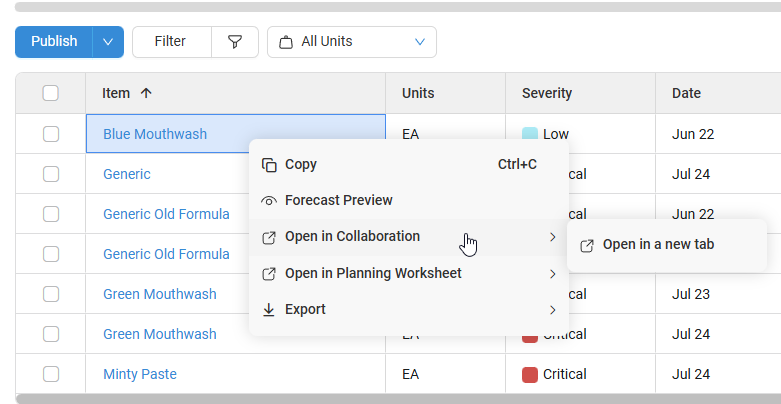Screen dimensions: 781x404
Task: Choose Export from the context menu
Action: point(408,310)
